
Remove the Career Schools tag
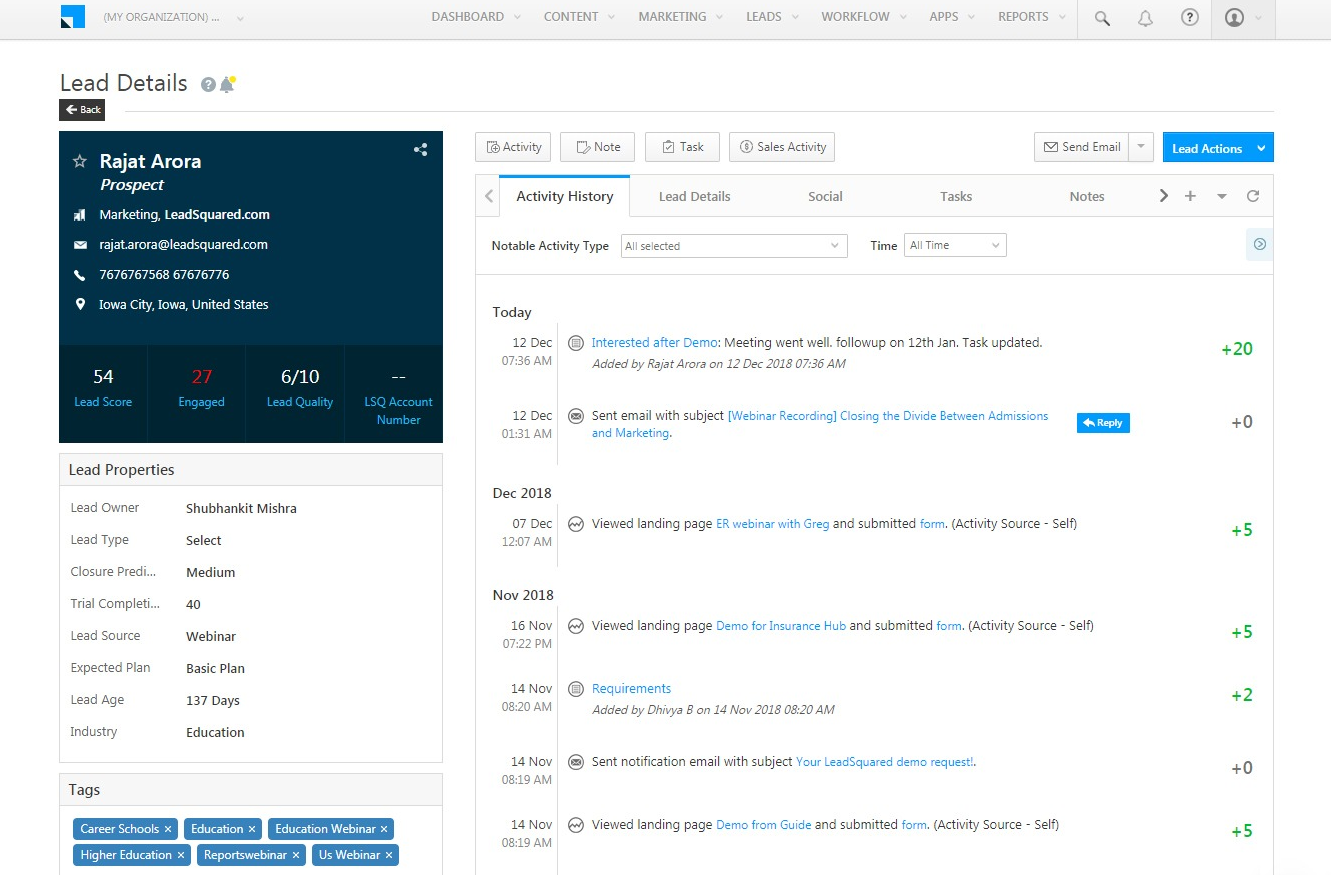(168, 829)
